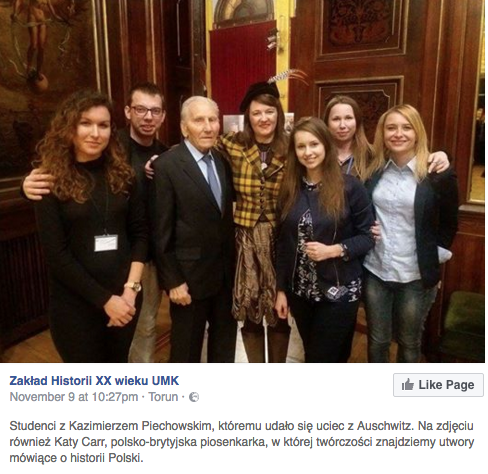Click the thumbs-up icon on Like Page

[407, 385]
